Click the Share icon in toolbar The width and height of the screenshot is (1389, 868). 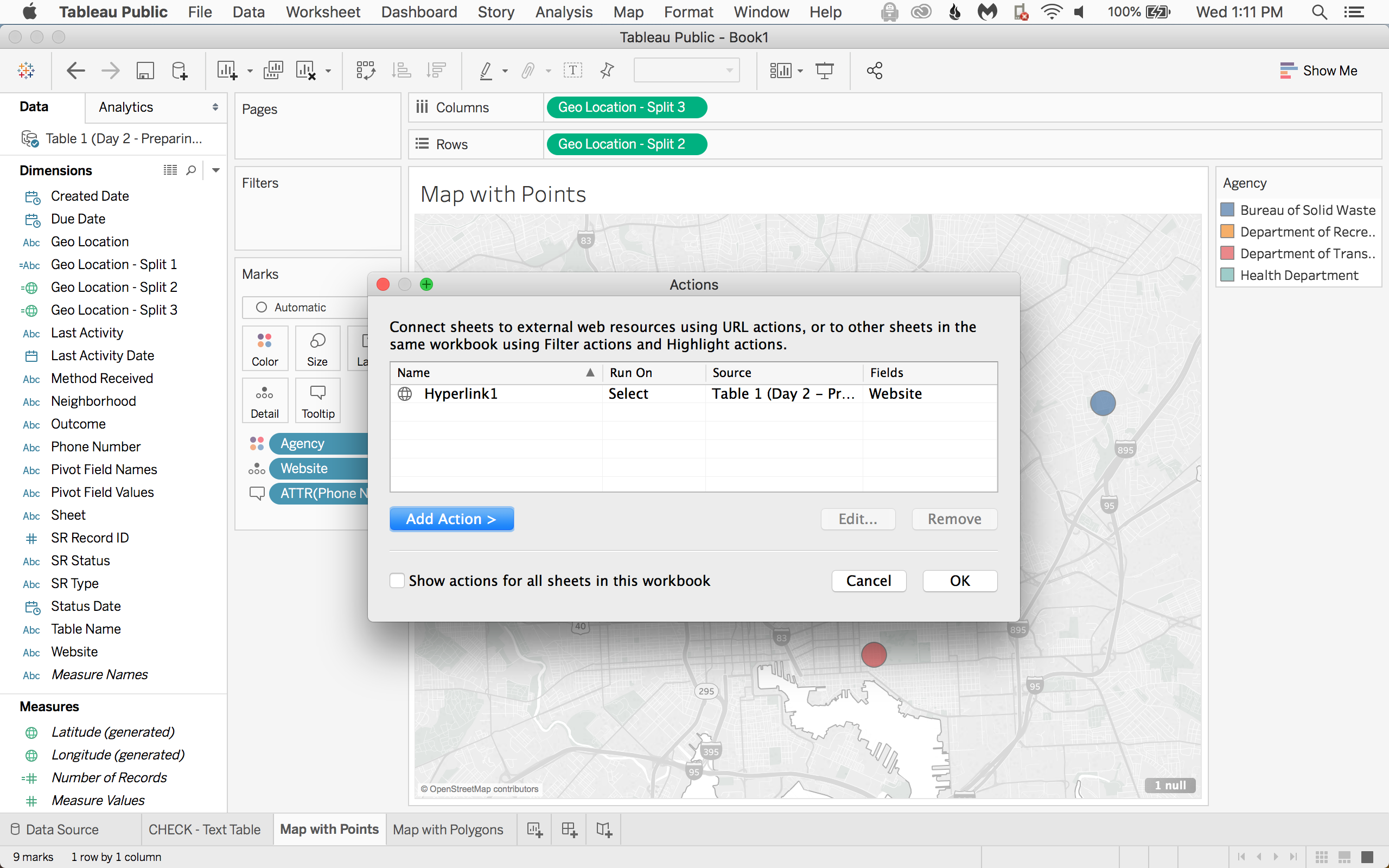tap(875, 71)
